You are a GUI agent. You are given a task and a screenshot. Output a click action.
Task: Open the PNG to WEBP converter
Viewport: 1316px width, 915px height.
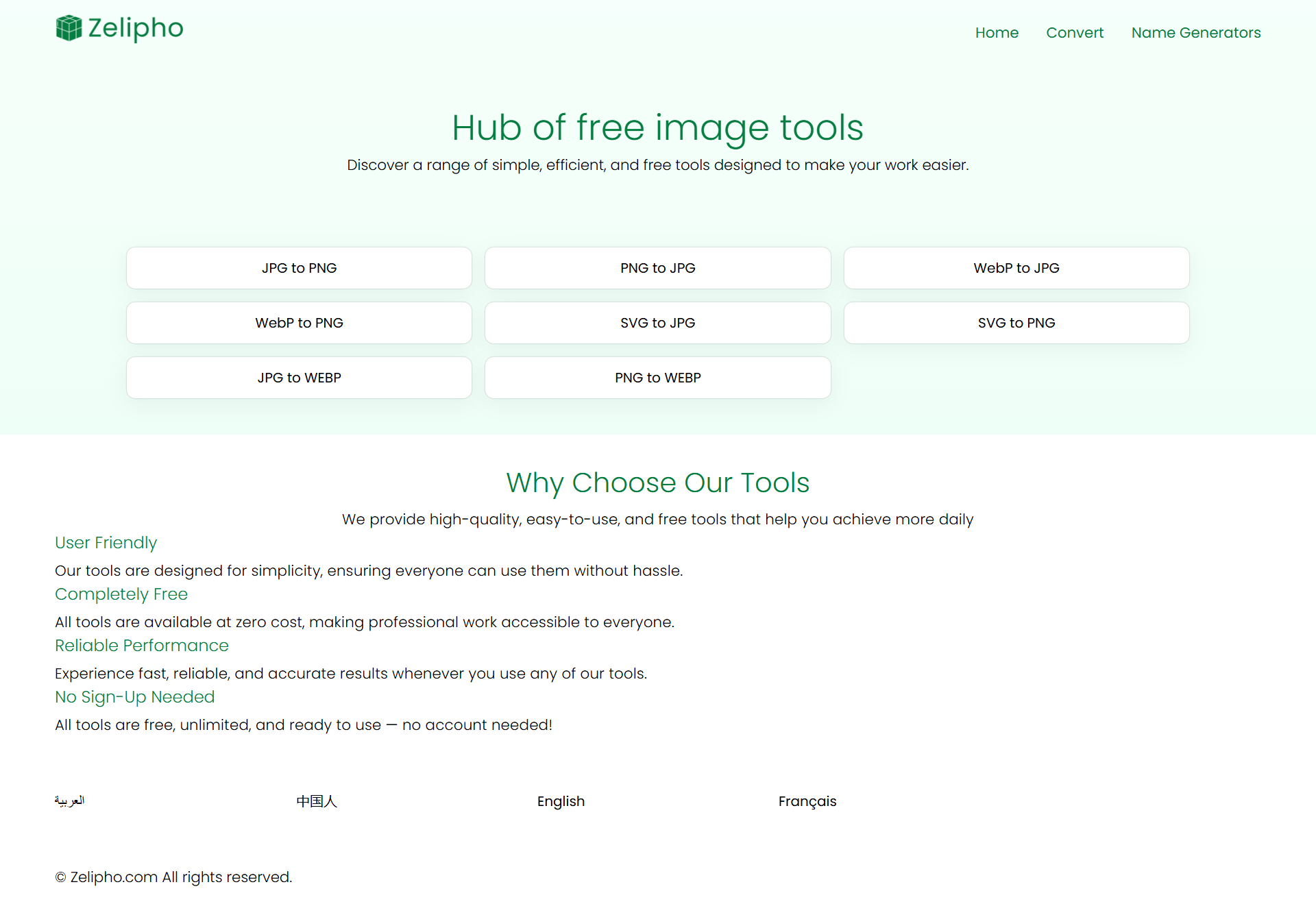tap(657, 377)
